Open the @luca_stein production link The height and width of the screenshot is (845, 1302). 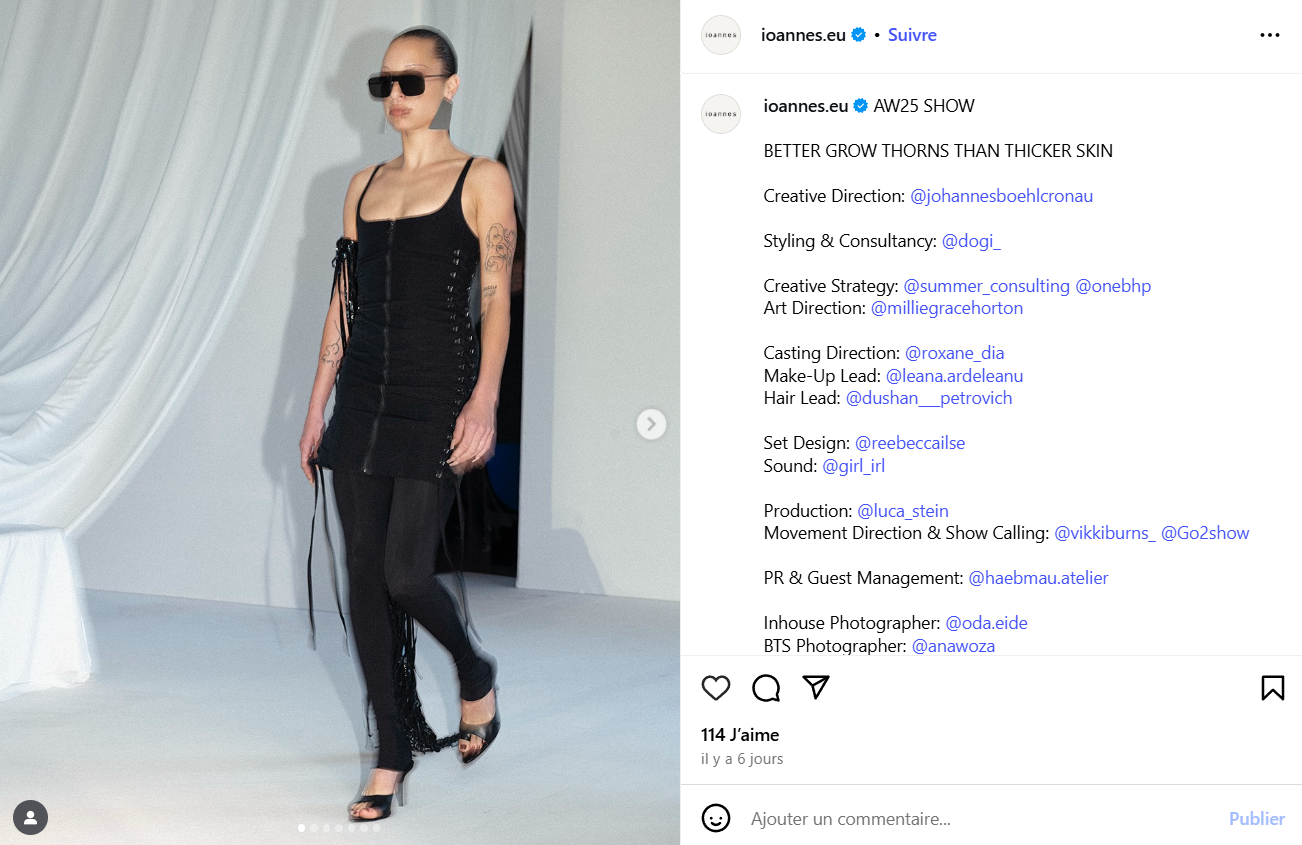(x=903, y=511)
